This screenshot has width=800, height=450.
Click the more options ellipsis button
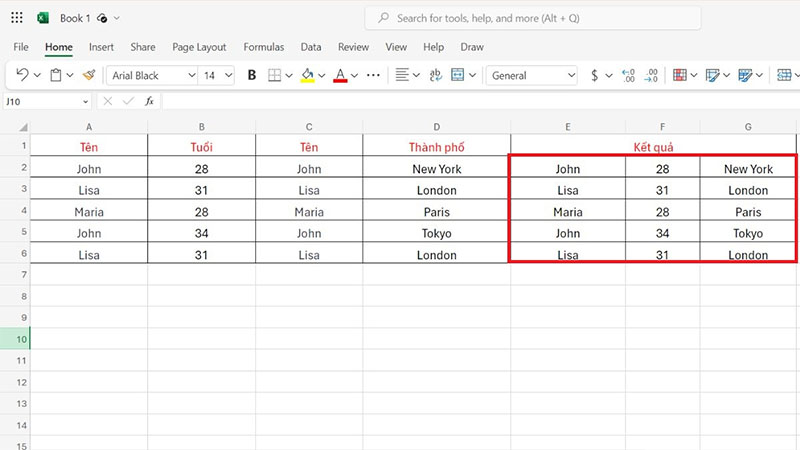pos(373,75)
